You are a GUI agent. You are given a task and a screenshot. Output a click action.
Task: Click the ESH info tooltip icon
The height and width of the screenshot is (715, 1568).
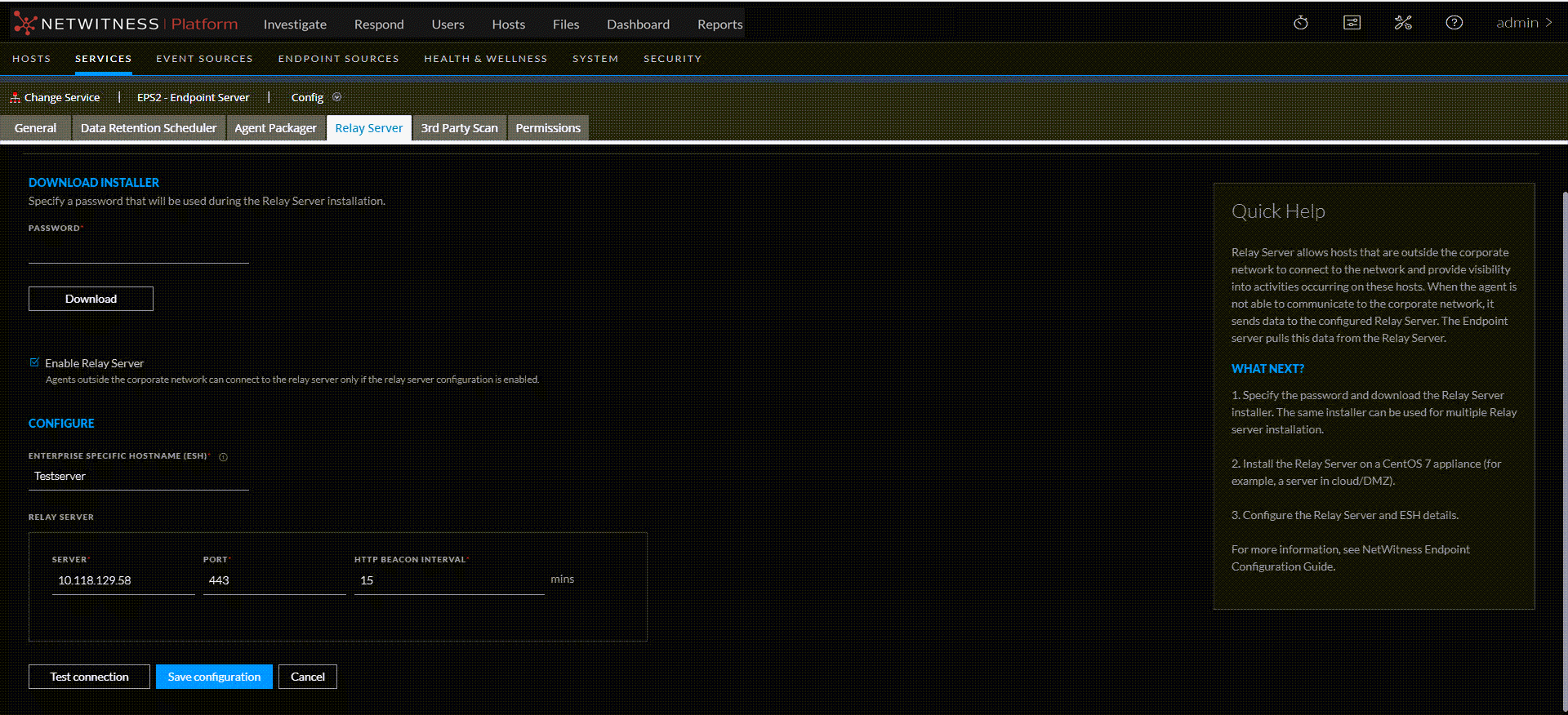point(223,457)
